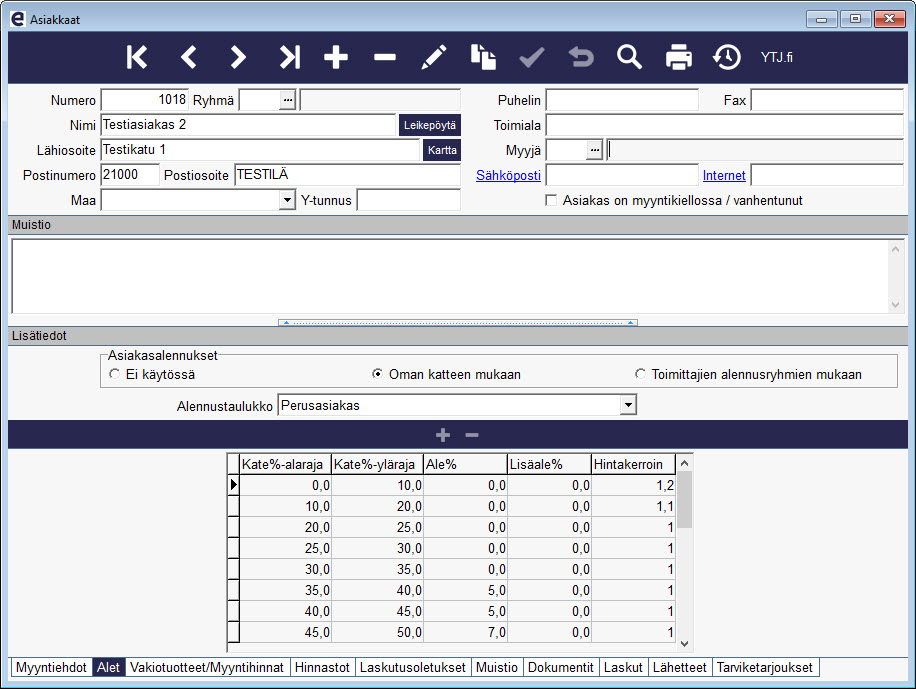Jump to the first customer record
This screenshot has width=916, height=689.
[x=137, y=57]
